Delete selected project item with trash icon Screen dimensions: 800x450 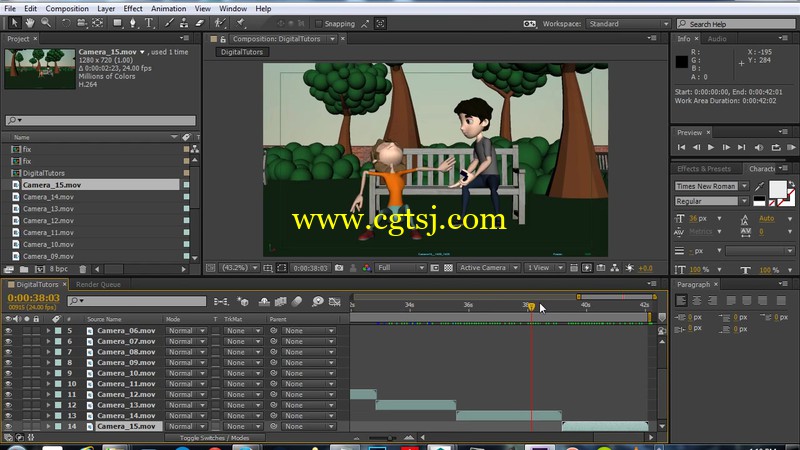pyautogui.click(x=83, y=269)
